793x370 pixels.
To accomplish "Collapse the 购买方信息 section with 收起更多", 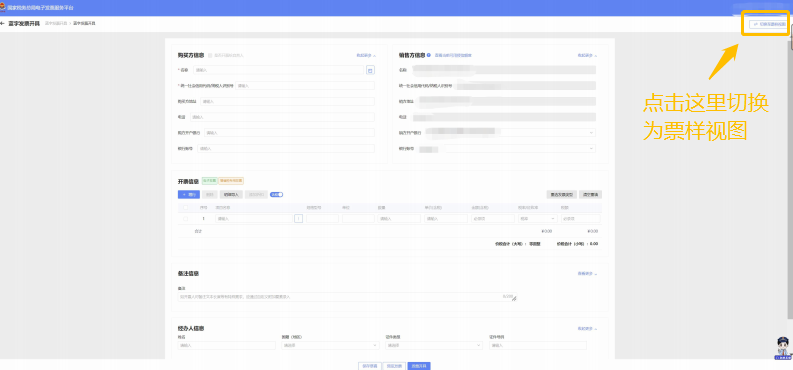I will [x=366, y=55].
